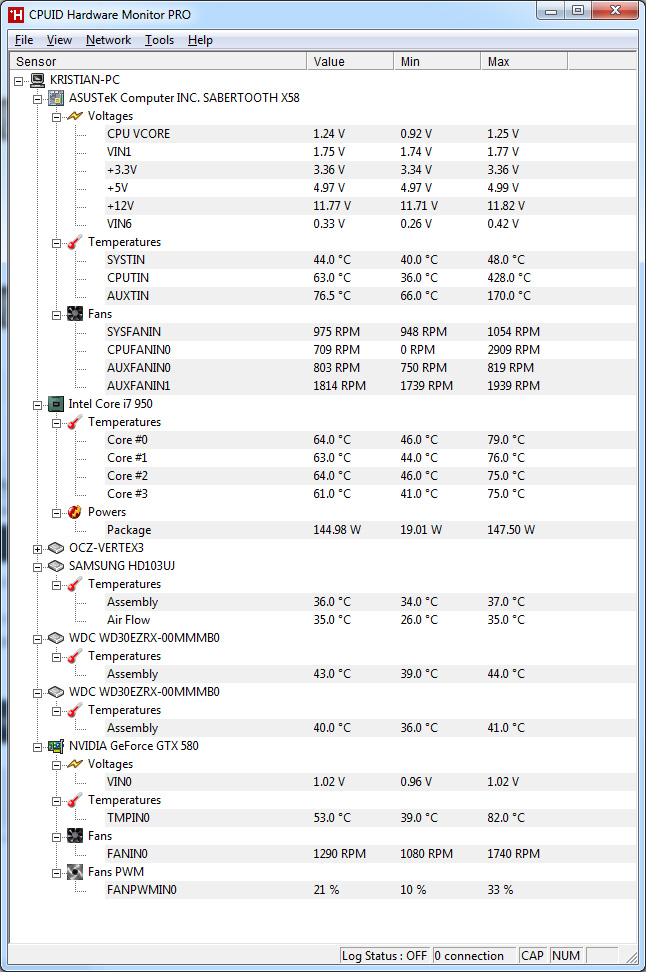Screen dimensions: 646x972
Task: Click the 2909 RPM max value
Action: pos(513,350)
